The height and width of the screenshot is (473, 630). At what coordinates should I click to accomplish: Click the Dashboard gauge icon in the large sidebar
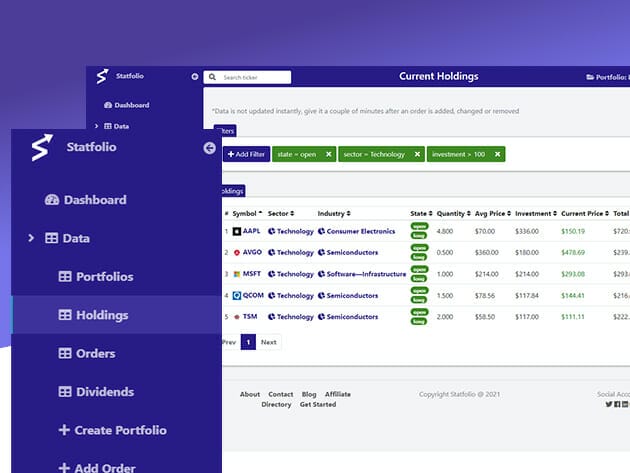(x=52, y=200)
